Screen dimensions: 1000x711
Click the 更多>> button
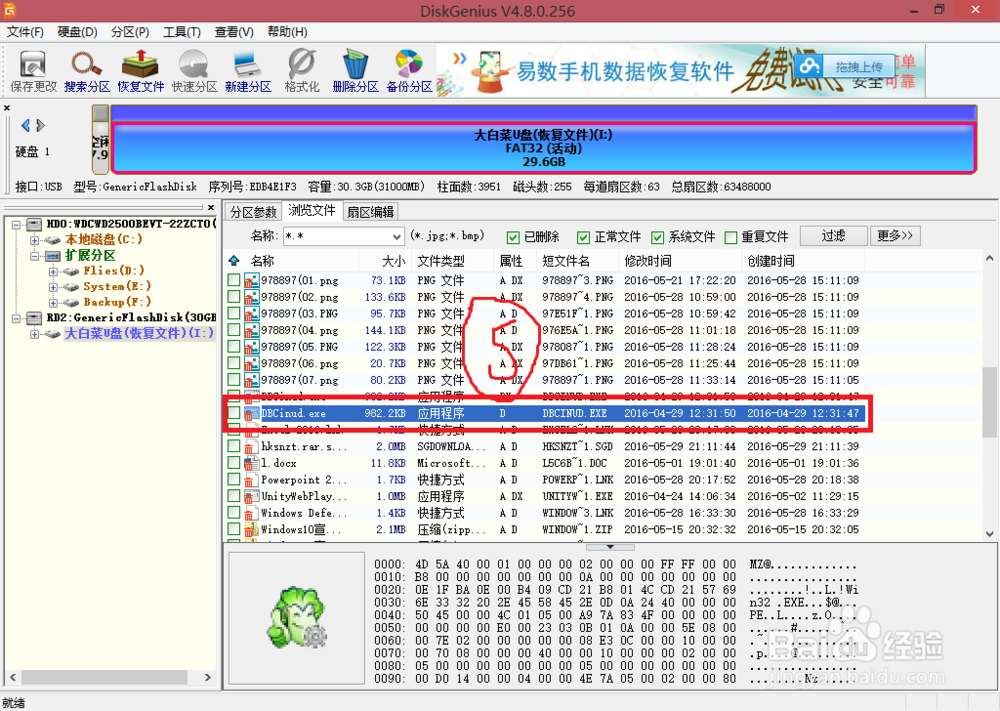click(895, 236)
